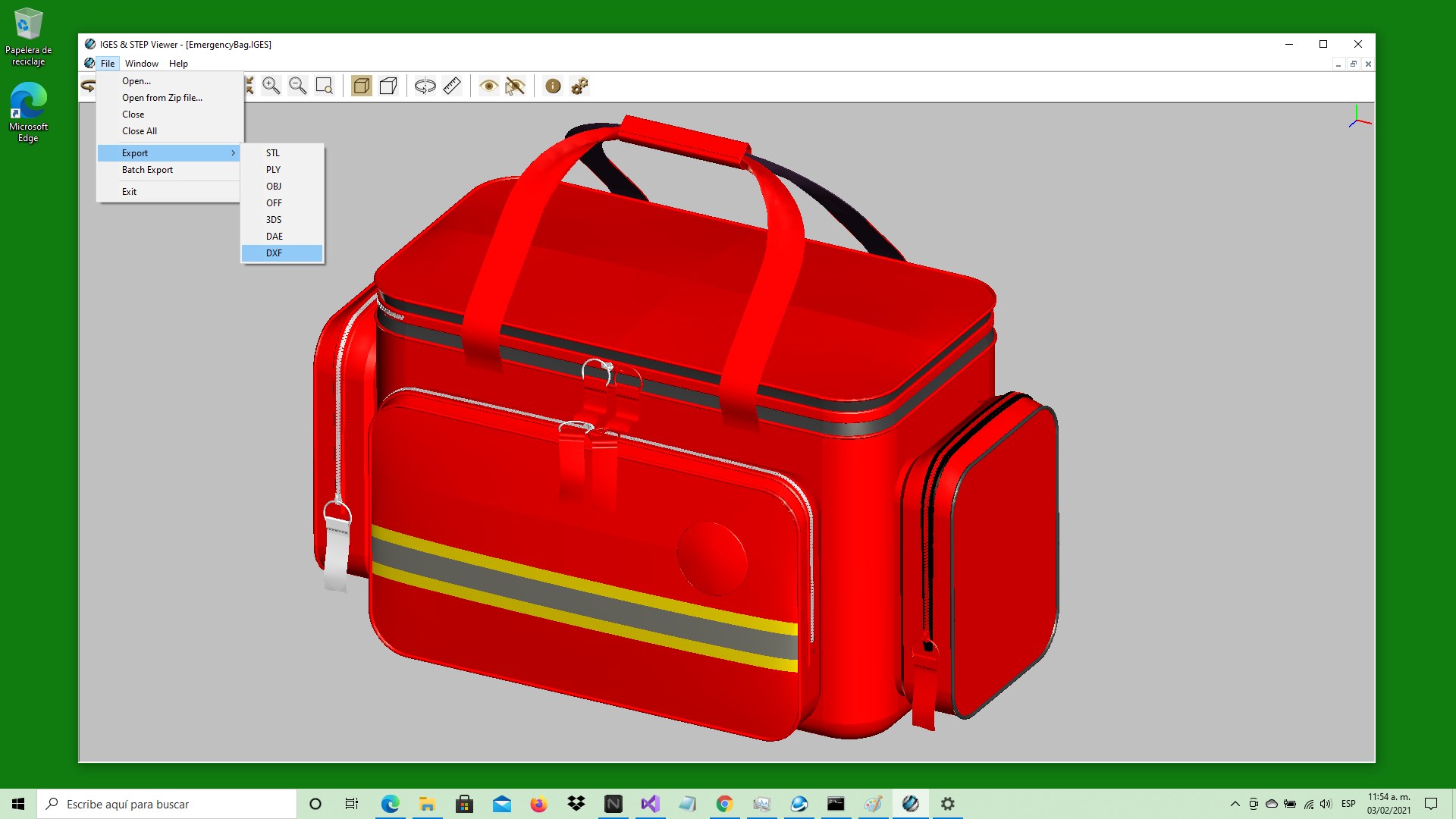The image size is (1456, 819).
Task: Toggle shaded solid view mode
Action: [362, 86]
